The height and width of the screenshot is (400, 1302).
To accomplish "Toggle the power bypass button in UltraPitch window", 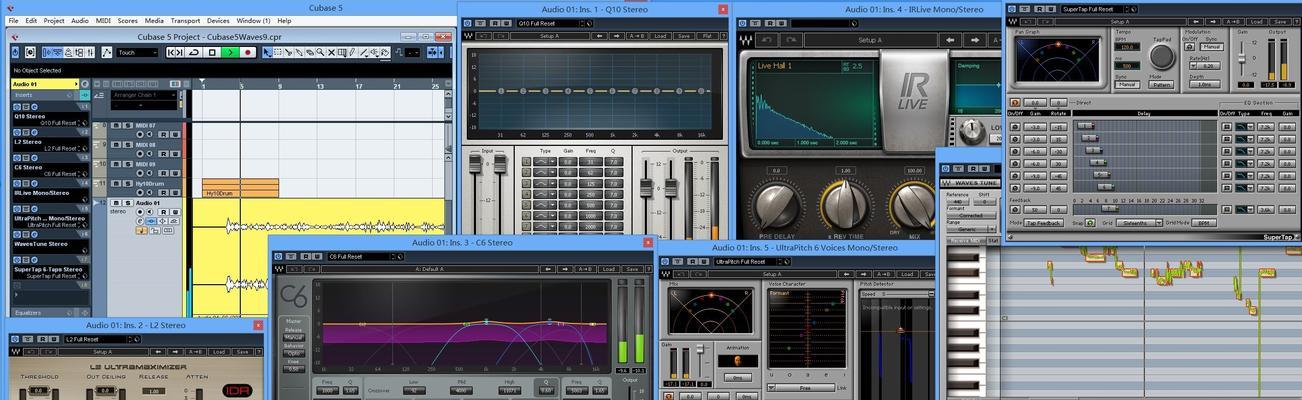I will pyautogui.click(x=665, y=262).
